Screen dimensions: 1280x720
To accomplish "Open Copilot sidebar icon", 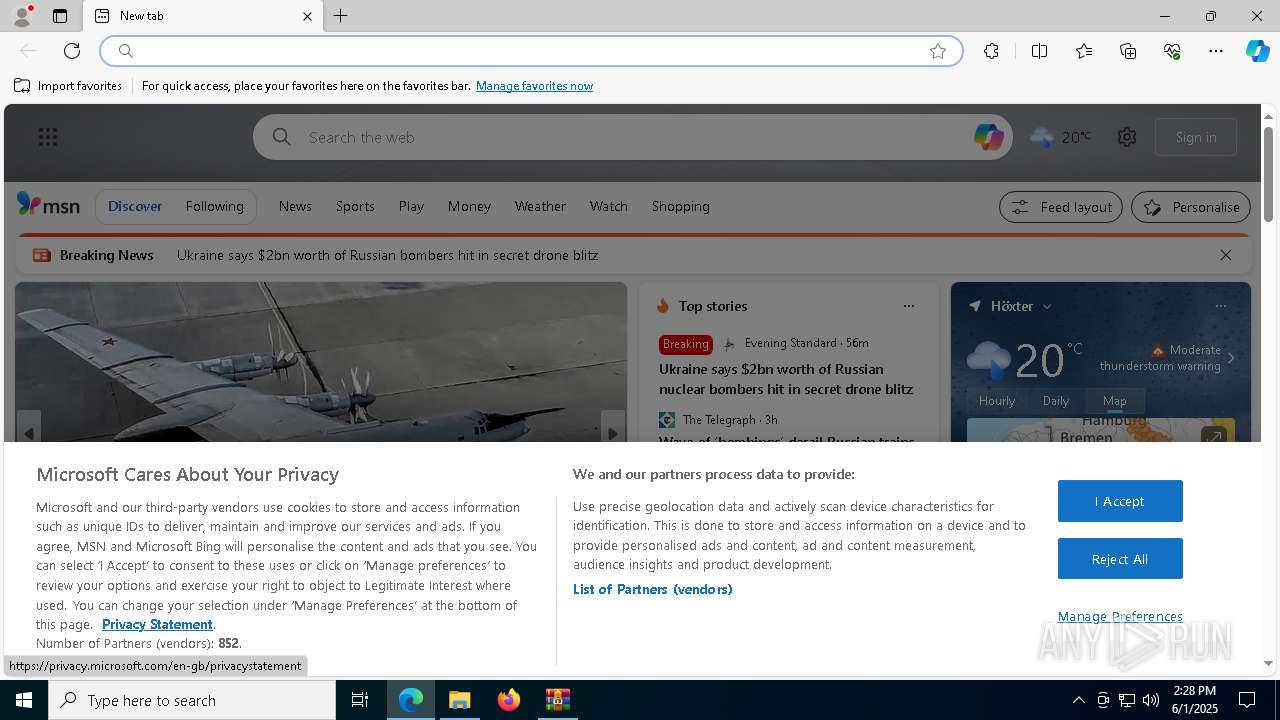I will [x=1257, y=51].
